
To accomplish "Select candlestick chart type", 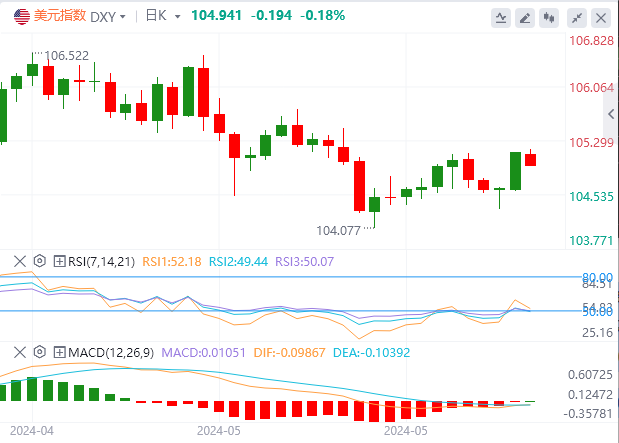I will (548, 17).
